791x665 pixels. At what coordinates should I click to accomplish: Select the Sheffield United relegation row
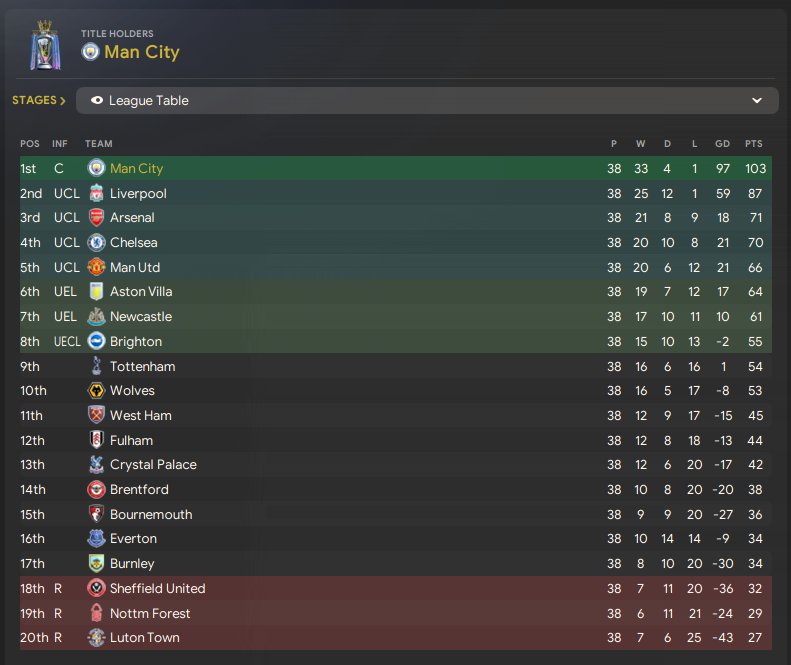point(396,588)
